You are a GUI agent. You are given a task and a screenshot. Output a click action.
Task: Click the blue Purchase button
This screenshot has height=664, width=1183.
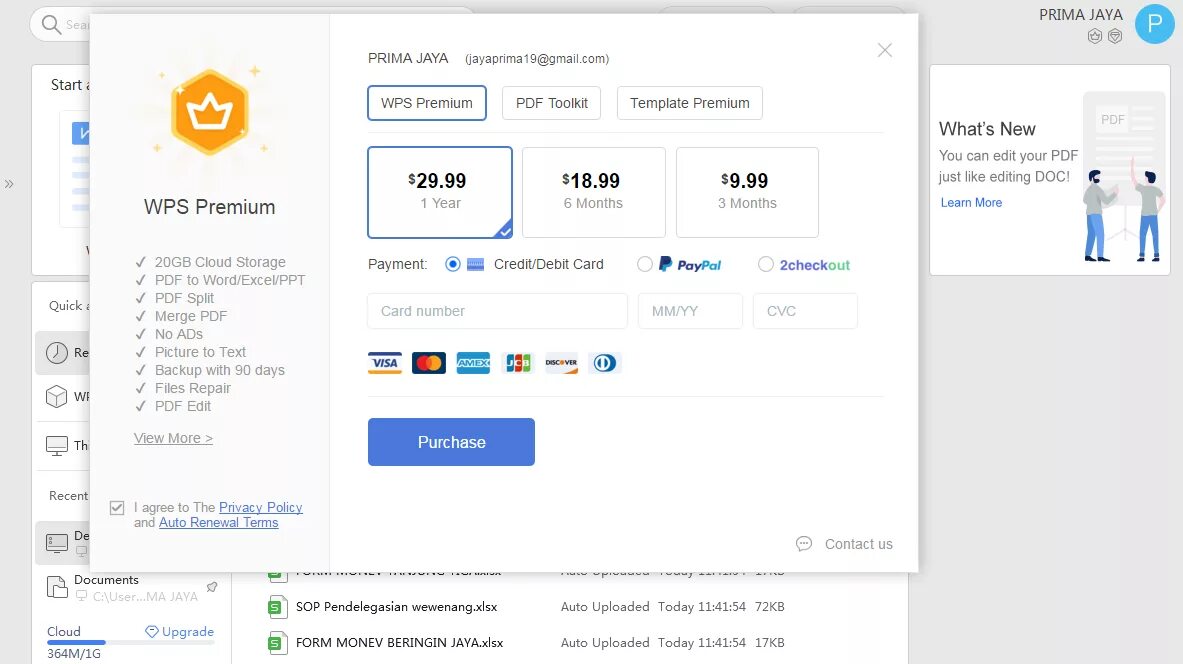pyautogui.click(x=451, y=442)
